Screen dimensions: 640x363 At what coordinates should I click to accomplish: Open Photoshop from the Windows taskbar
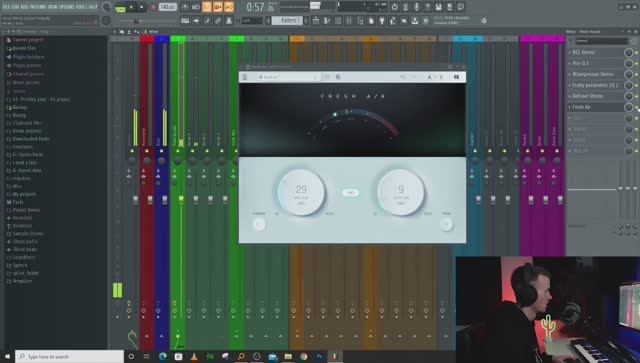[319, 356]
